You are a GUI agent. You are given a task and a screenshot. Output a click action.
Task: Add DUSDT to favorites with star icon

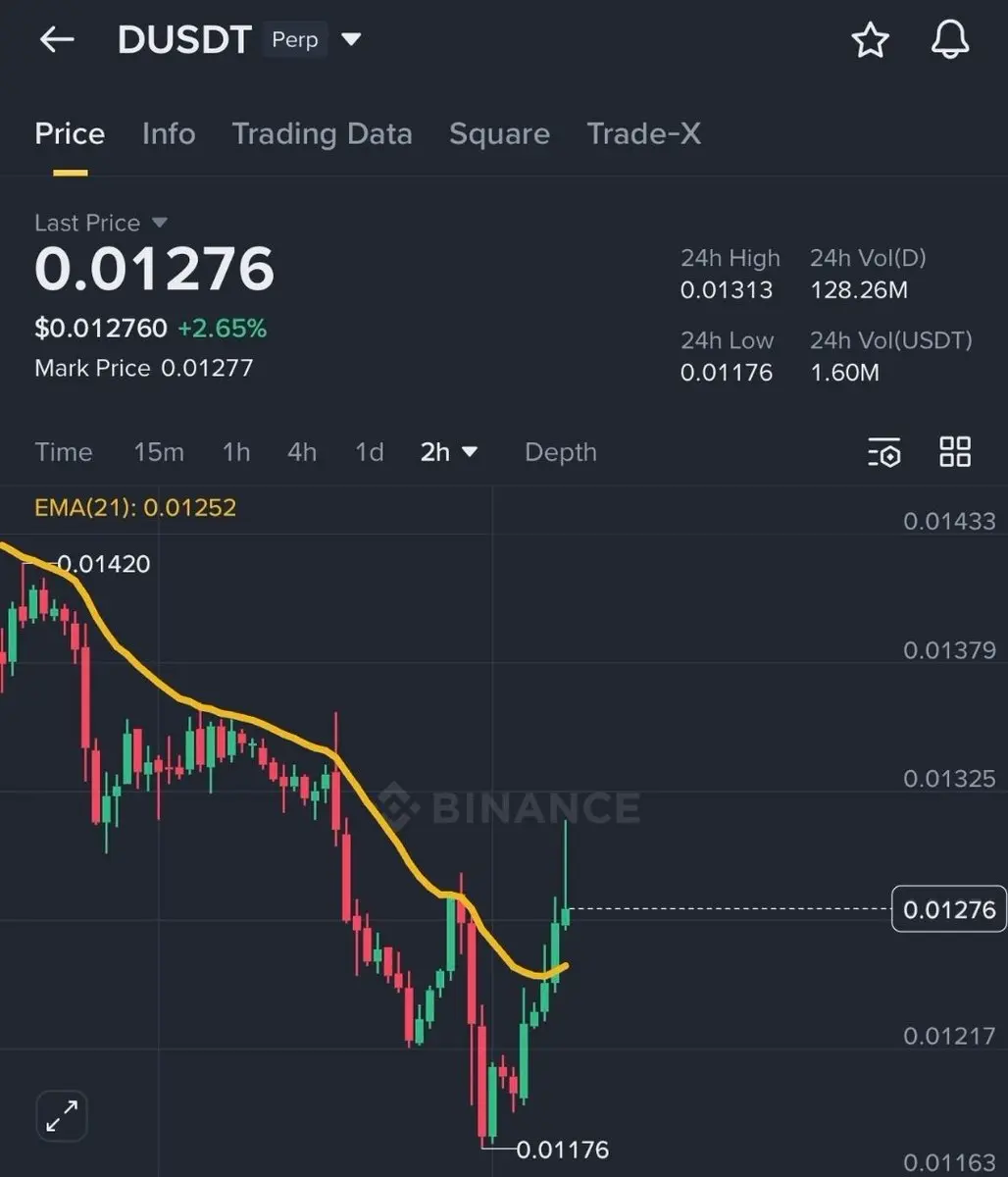pyautogui.click(x=870, y=40)
